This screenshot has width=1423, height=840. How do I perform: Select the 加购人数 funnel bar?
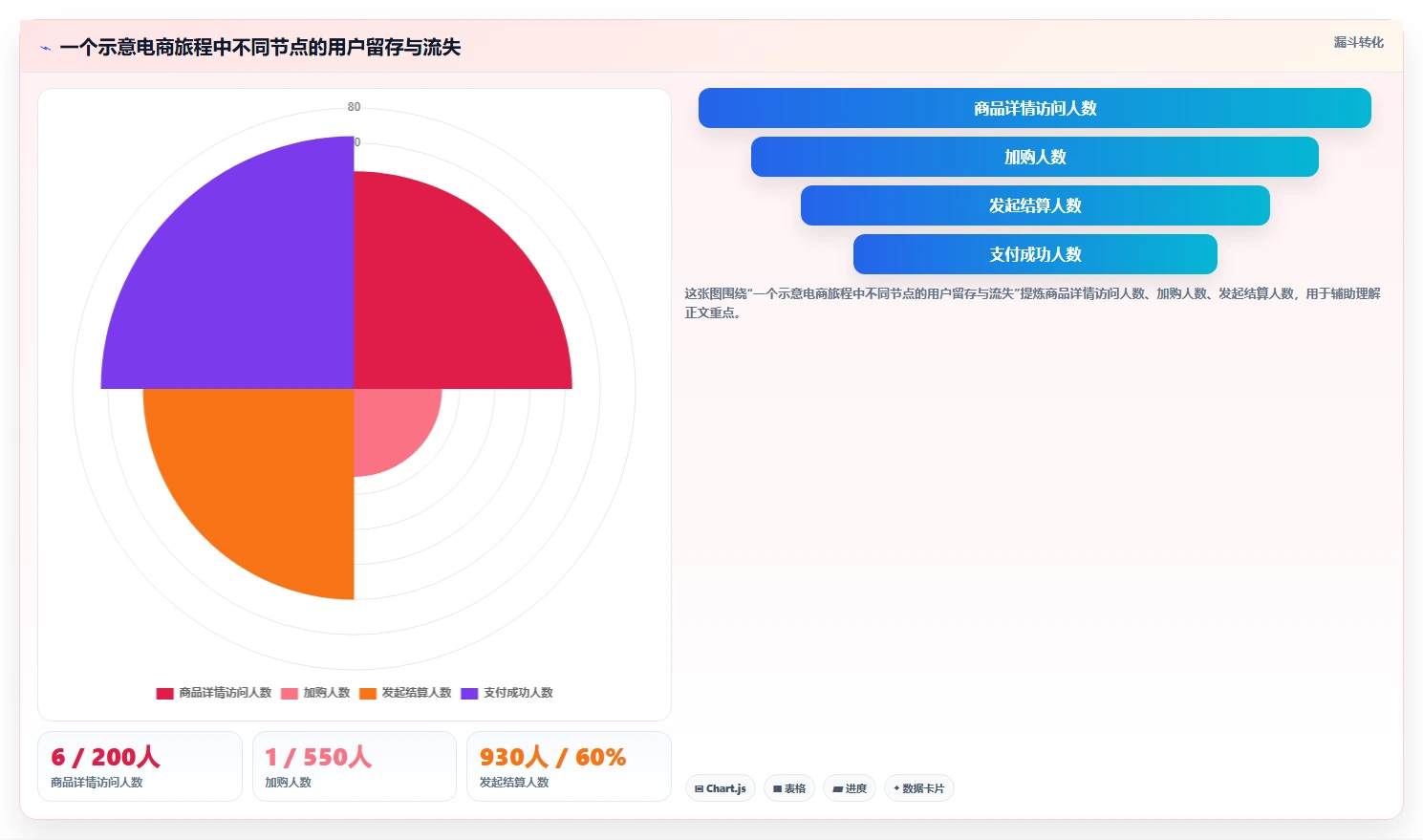[x=1034, y=157]
